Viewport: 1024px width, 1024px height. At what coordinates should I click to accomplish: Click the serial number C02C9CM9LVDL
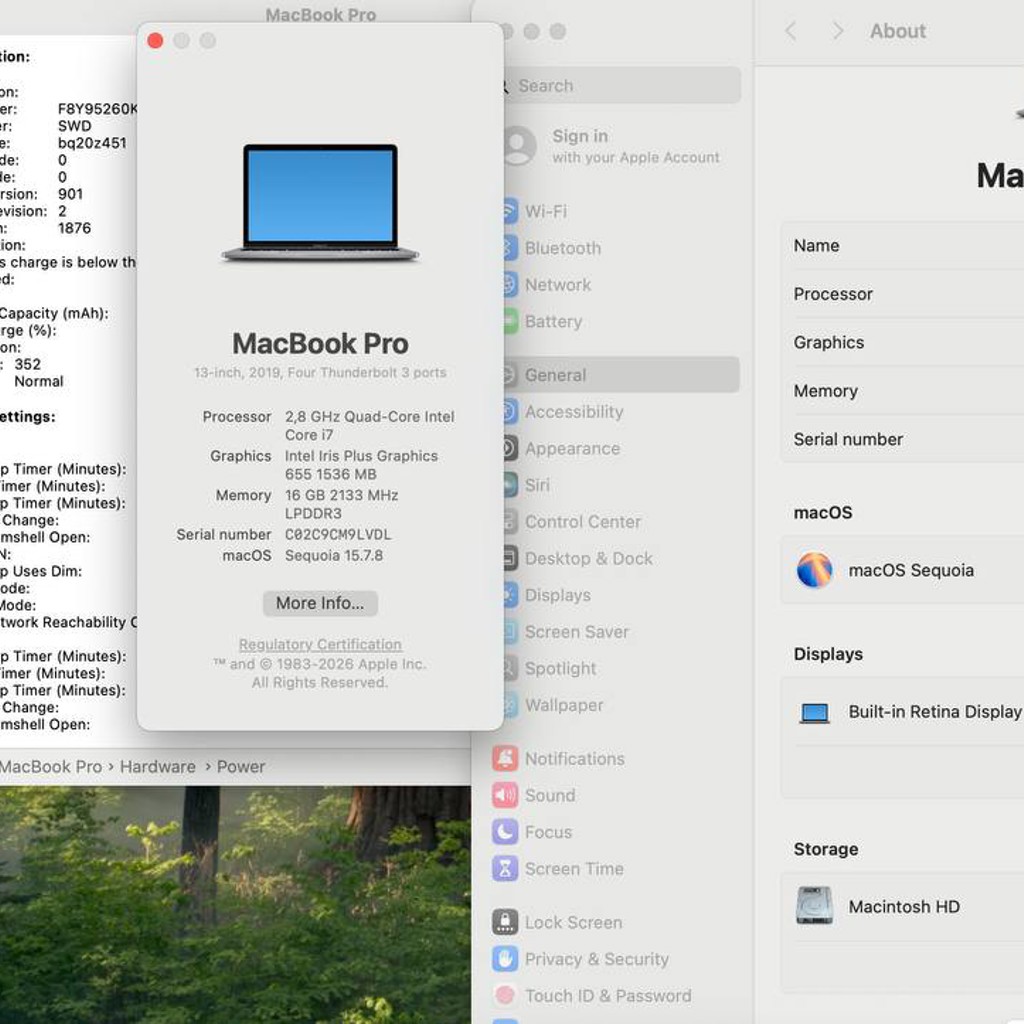(338, 535)
